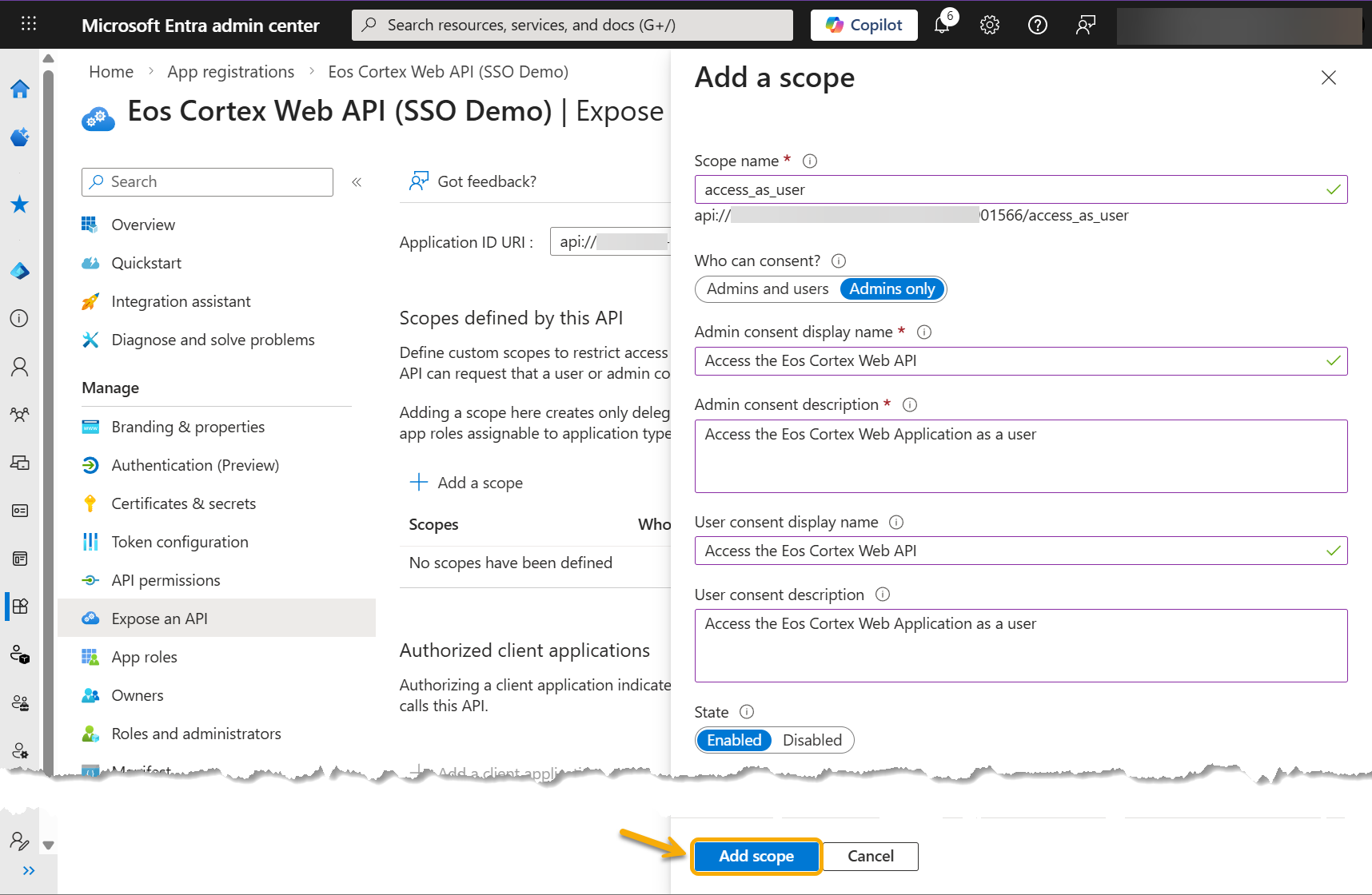Open the Help question mark
The image size is (1372, 895).
coord(1038,25)
